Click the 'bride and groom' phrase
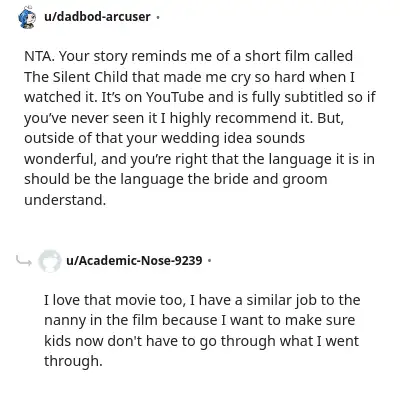400x397 pixels. coord(270,179)
